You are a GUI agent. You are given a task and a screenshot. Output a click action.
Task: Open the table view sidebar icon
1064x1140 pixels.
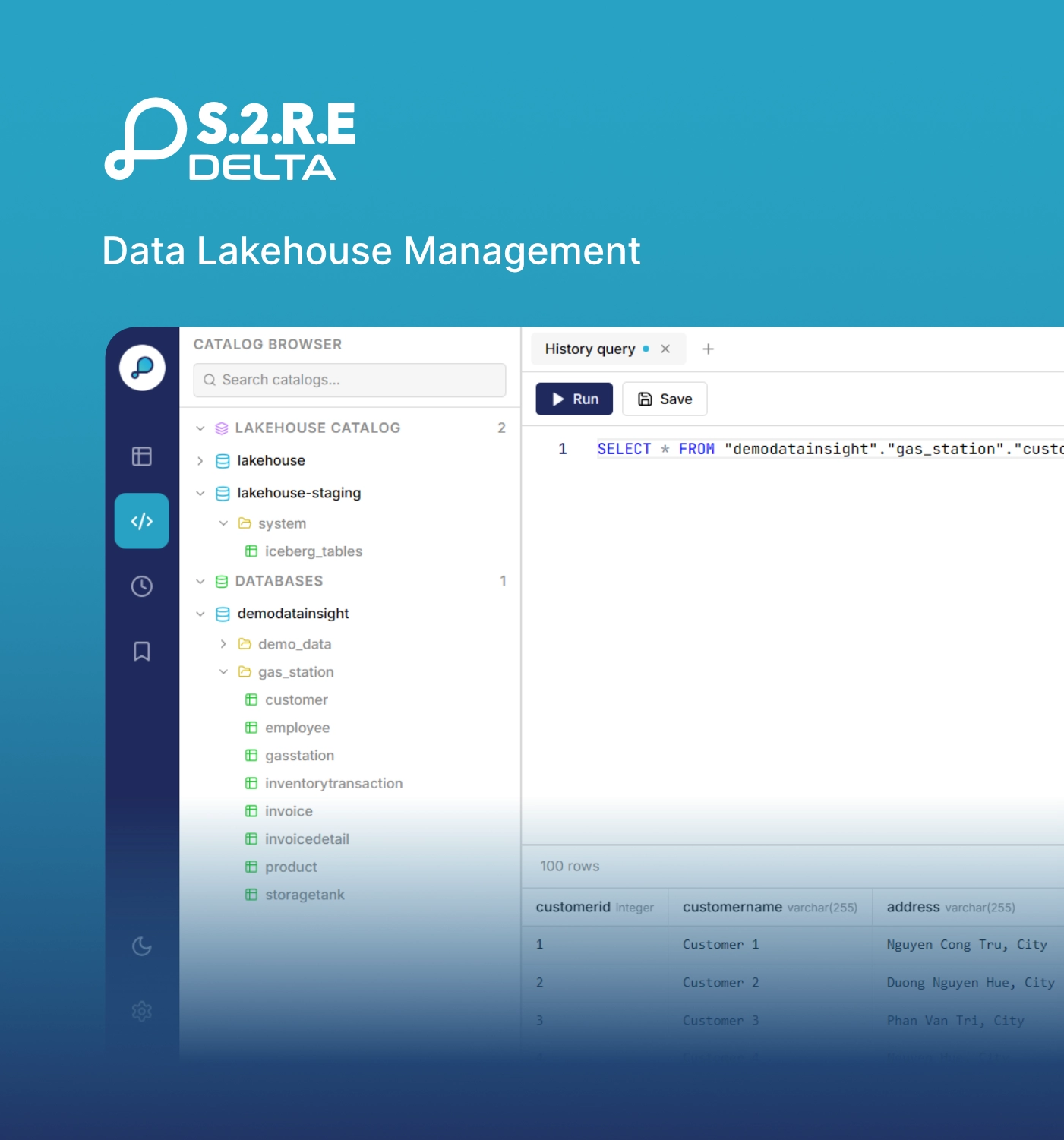click(142, 456)
